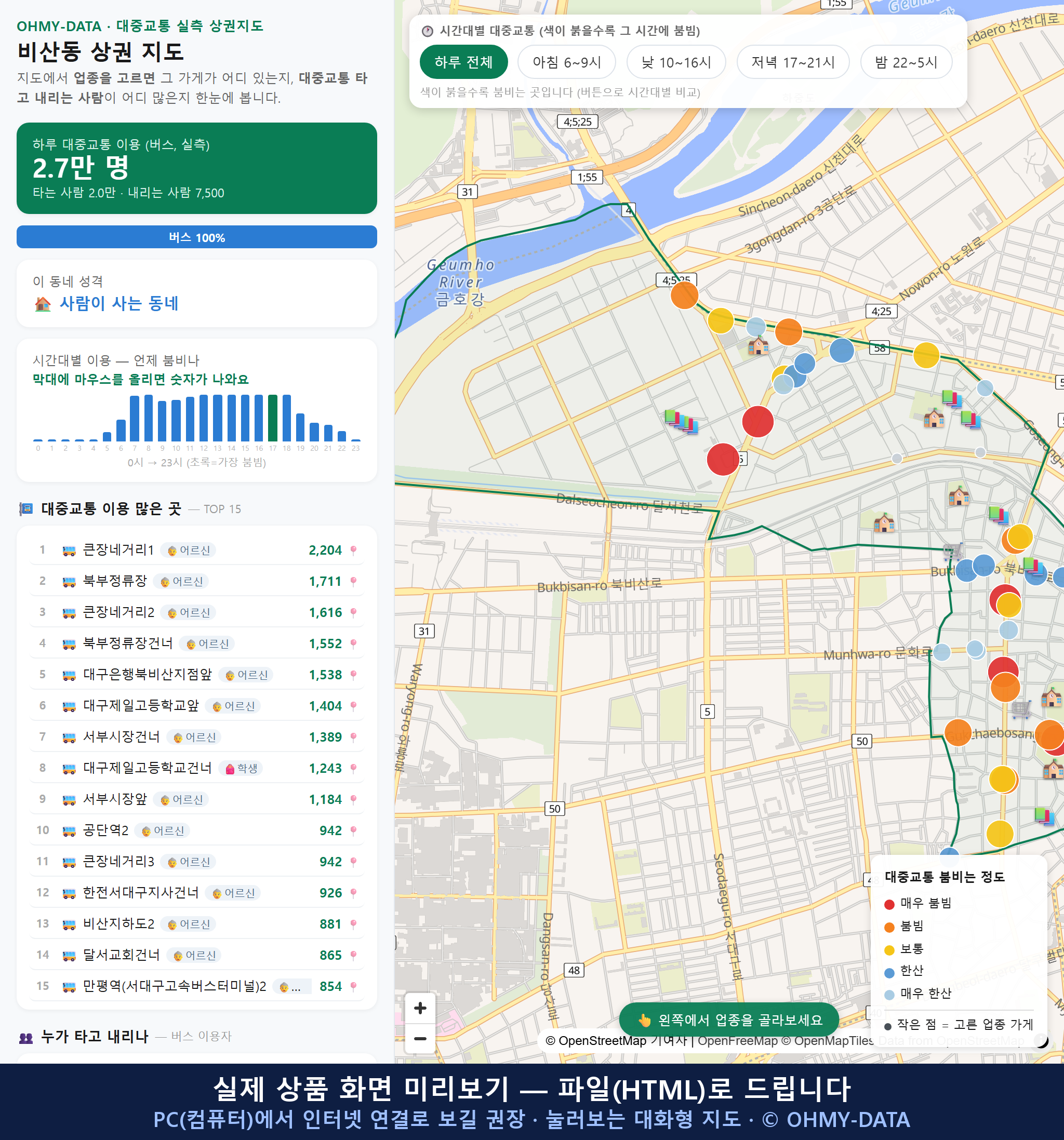Click the pin icon for 비산지하도2
Viewport: 1064px width, 1140px height.
353,924
